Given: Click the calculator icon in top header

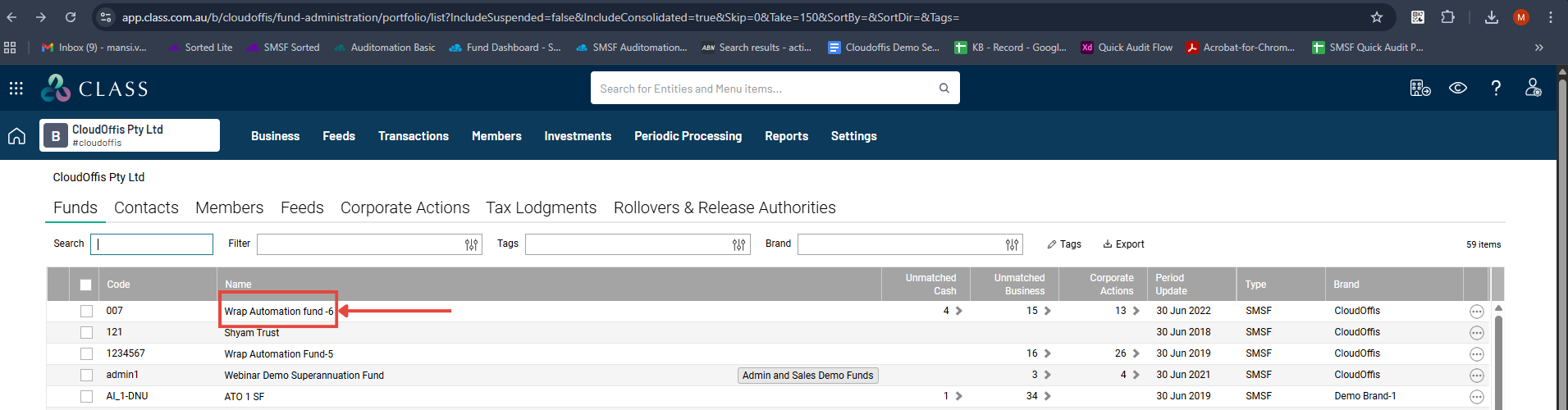Looking at the screenshot, I should 1419,89.
